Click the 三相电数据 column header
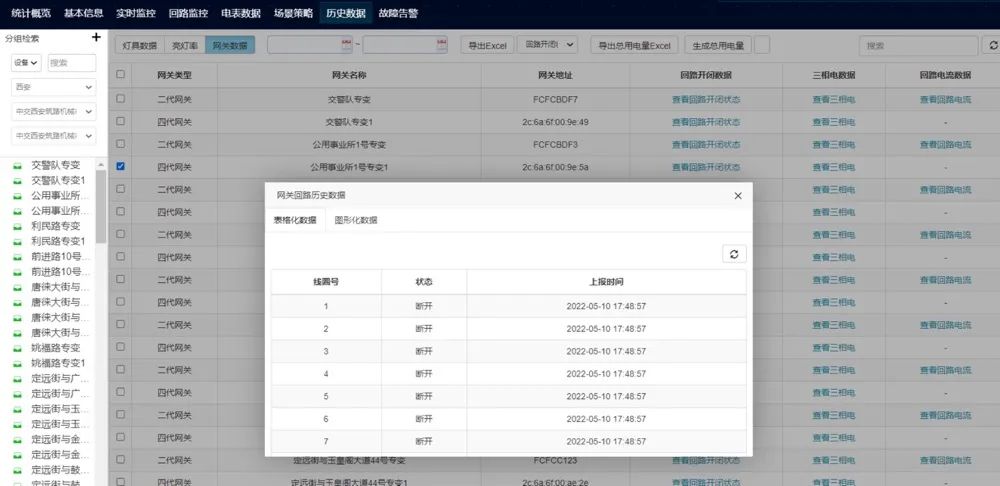Viewport: 1000px width, 486px height. 834,75
